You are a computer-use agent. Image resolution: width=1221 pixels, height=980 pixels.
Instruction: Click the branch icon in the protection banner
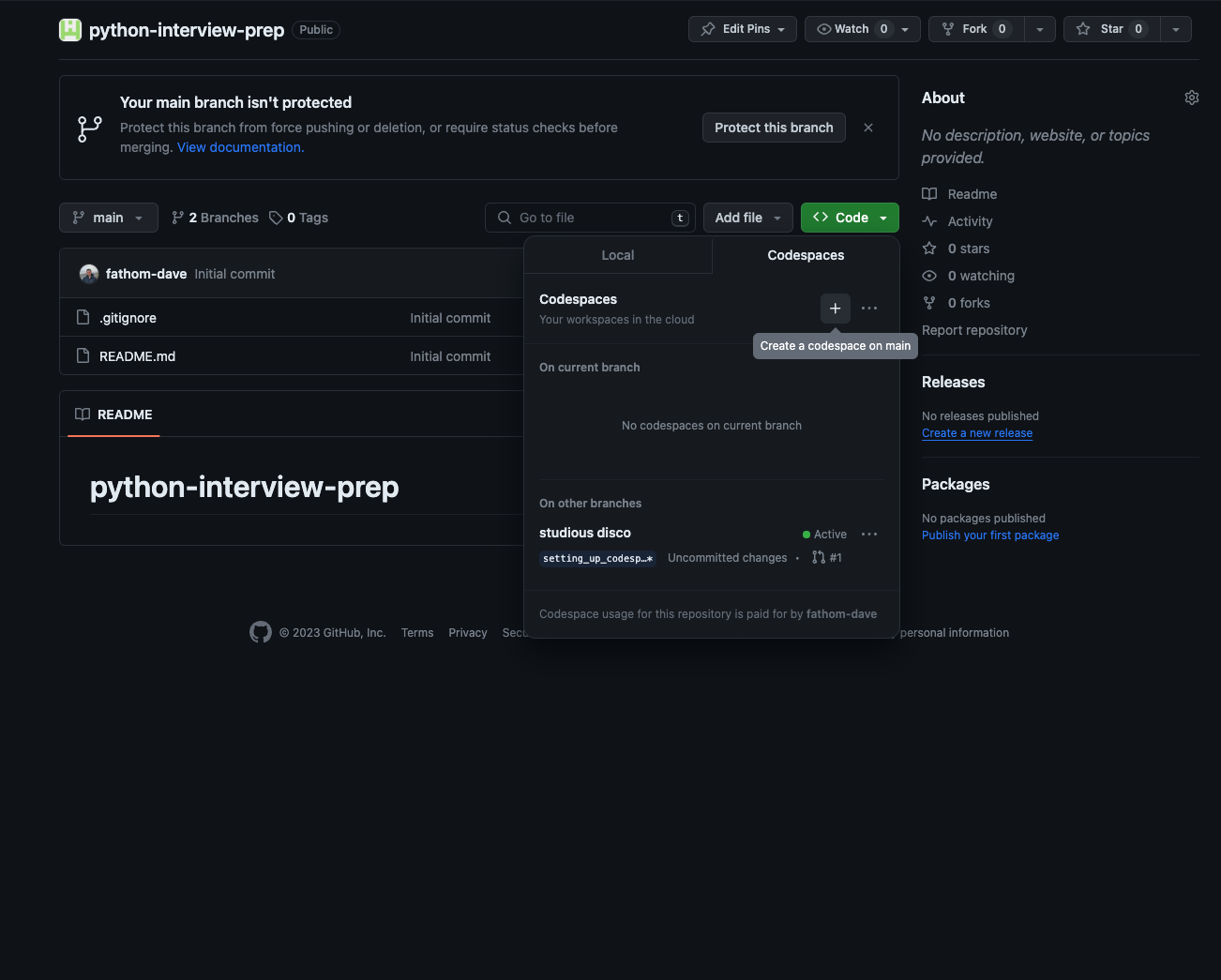(x=90, y=128)
